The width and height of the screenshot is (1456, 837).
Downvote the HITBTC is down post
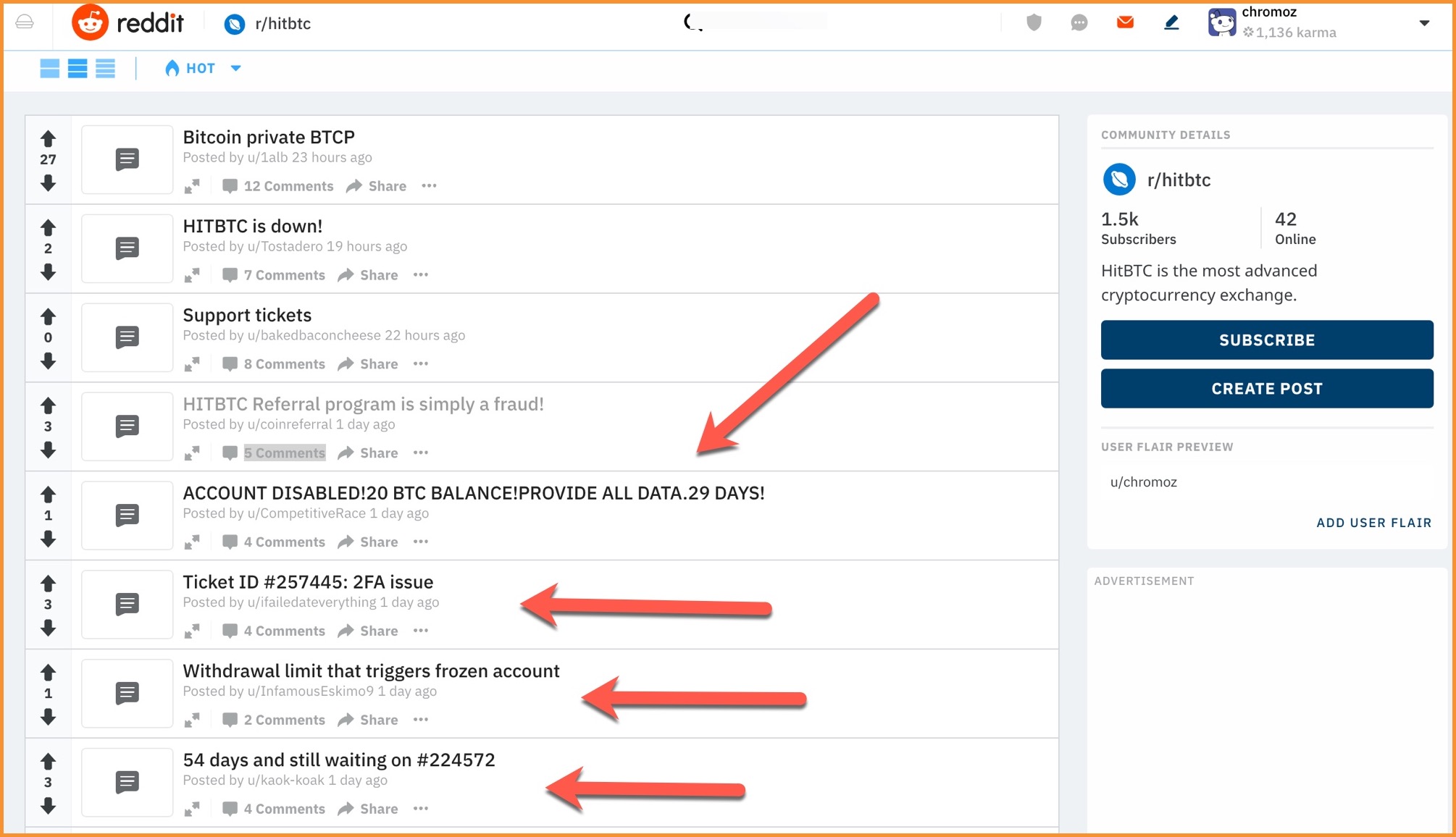(x=48, y=272)
